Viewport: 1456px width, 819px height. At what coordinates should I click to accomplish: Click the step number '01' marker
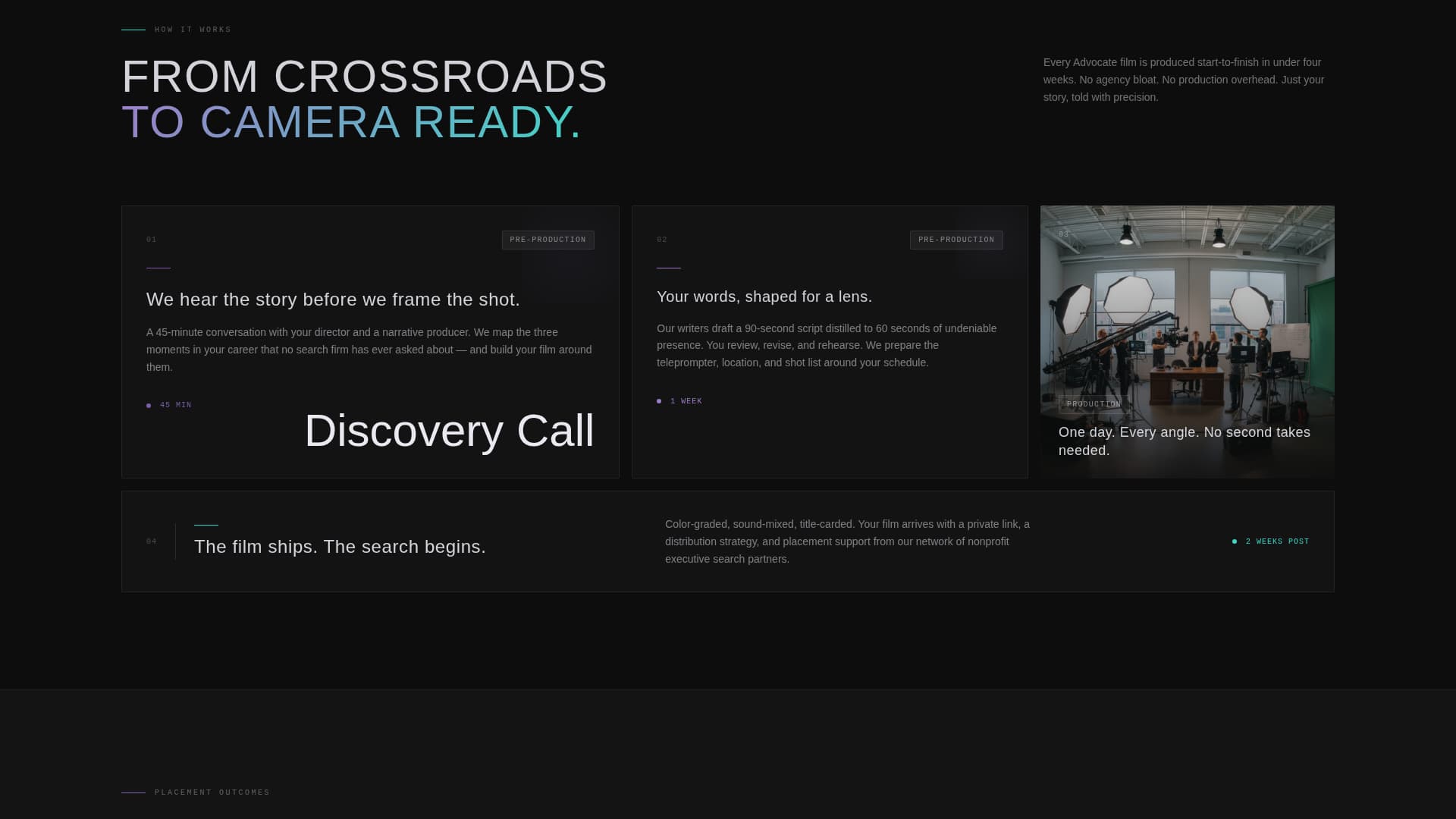[152, 240]
